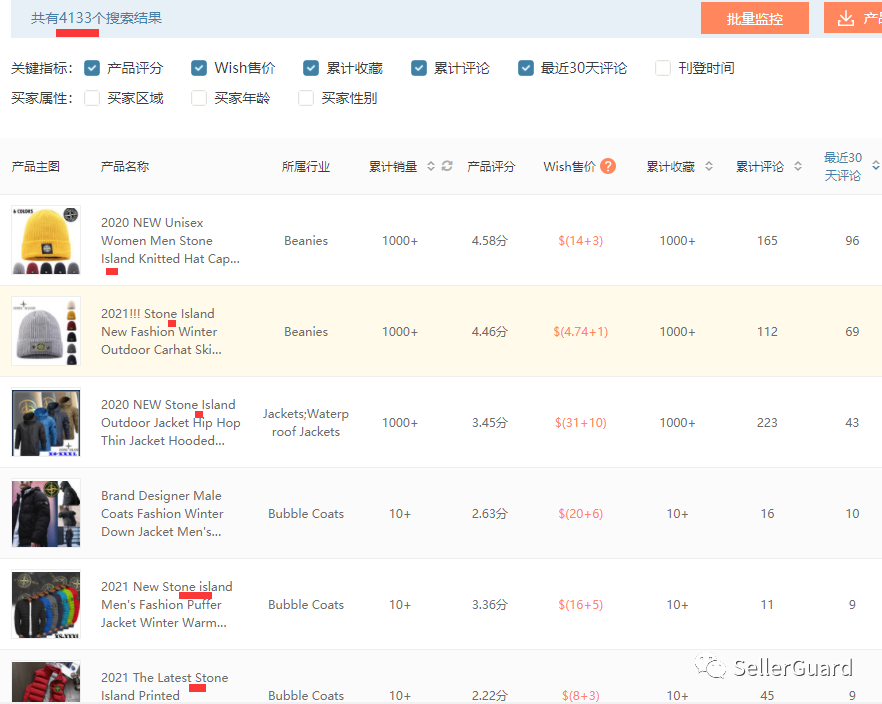Click the Wish售价 help question-mark icon
Screen dimensions: 882x704
(x=608, y=166)
